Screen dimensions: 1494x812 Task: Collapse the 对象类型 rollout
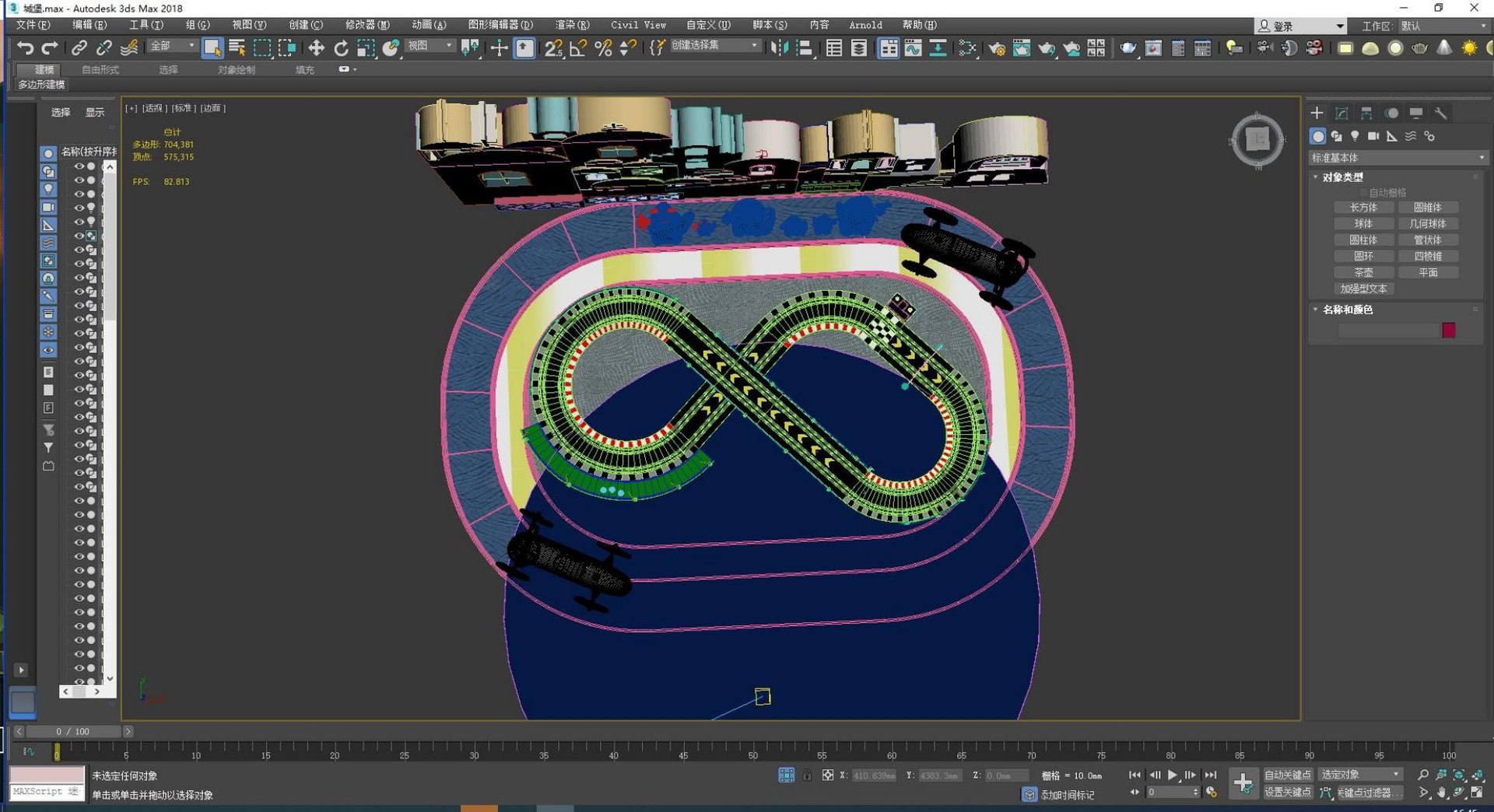tap(1343, 177)
